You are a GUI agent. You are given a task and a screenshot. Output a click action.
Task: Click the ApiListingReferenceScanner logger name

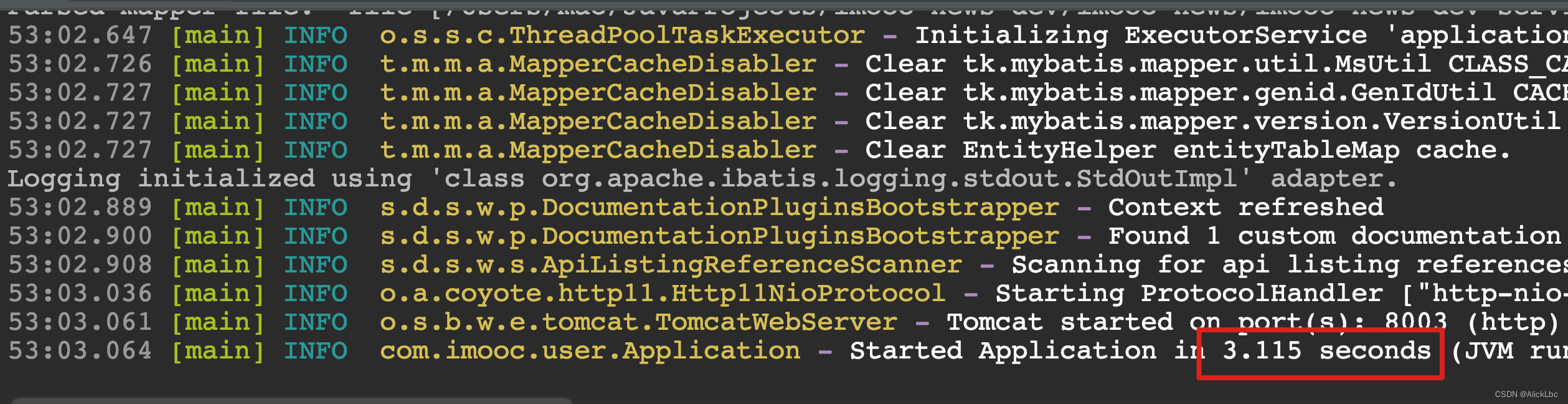click(671, 265)
